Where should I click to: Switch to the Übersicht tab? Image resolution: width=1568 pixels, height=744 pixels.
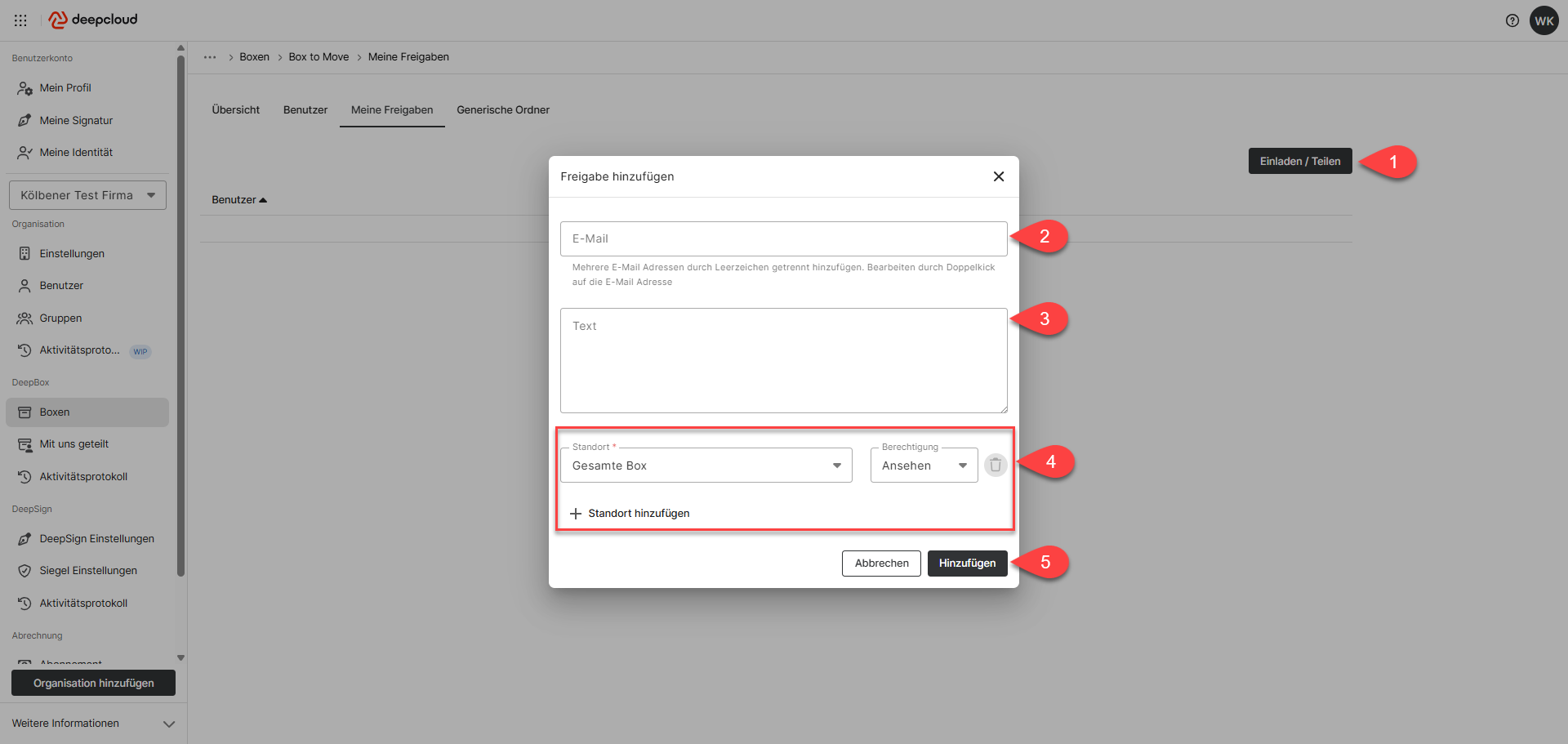point(235,110)
